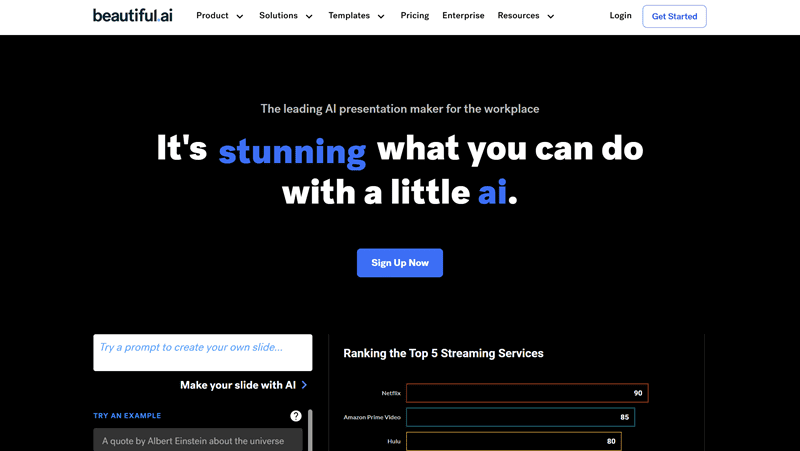Click the Sign Up Now button
The height and width of the screenshot is (451, 800).
coord(400,263)
